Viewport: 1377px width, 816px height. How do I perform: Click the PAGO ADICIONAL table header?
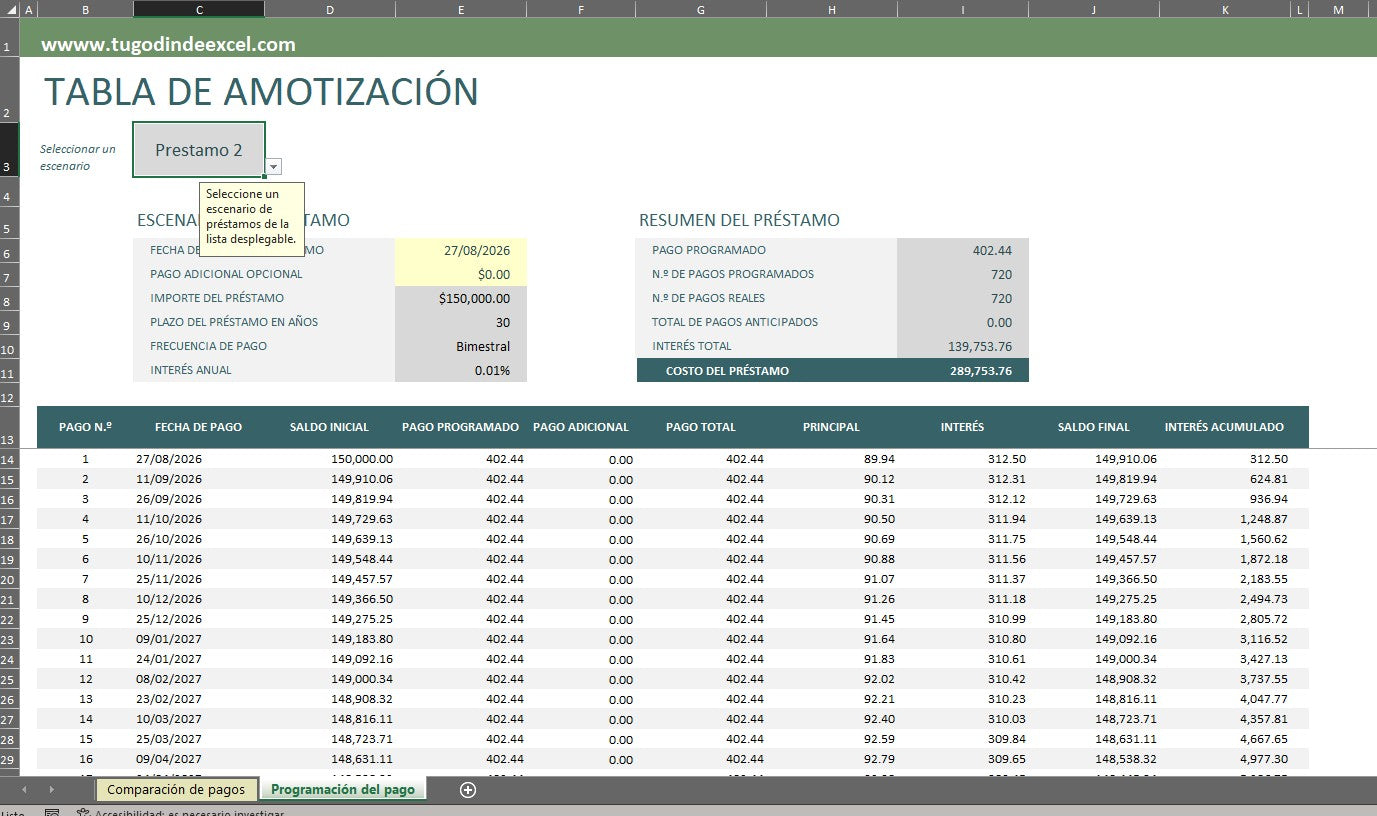[580, 427]
